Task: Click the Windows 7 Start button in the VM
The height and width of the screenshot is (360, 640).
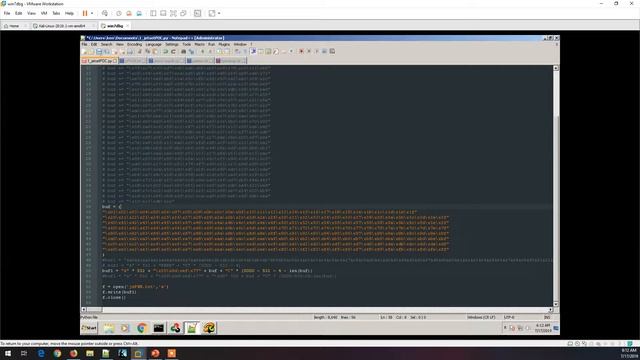Action: coord(89,328)
